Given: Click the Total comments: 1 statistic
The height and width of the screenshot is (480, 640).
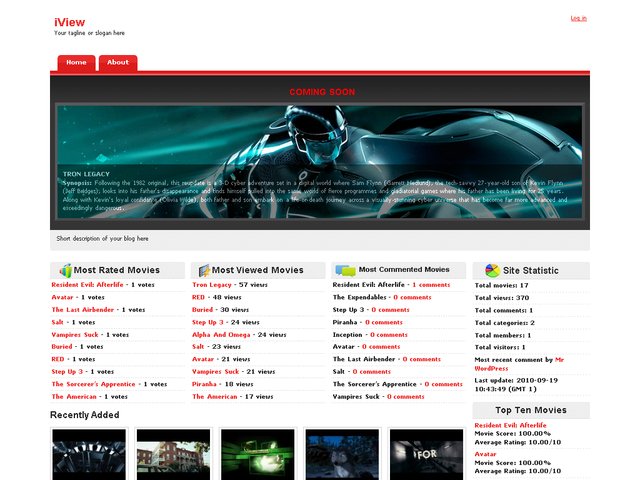Looking at the screenshot, I should [504, 310].
